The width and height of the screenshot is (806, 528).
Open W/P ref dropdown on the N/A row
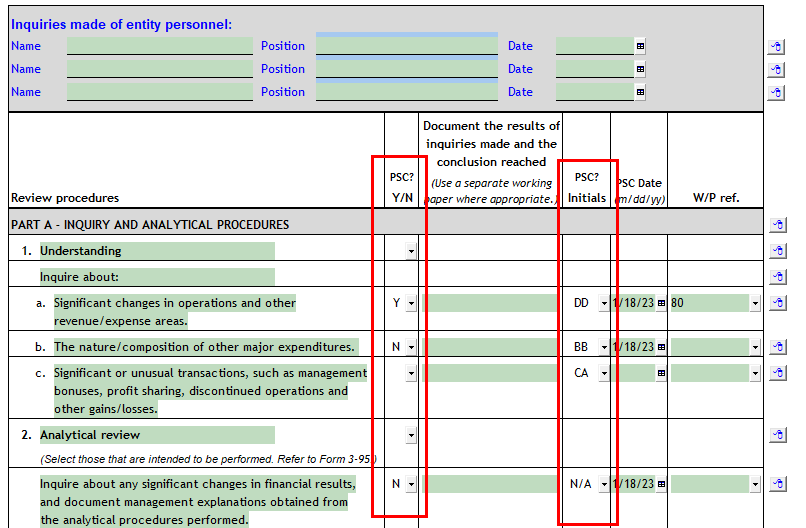coord(755,484)
